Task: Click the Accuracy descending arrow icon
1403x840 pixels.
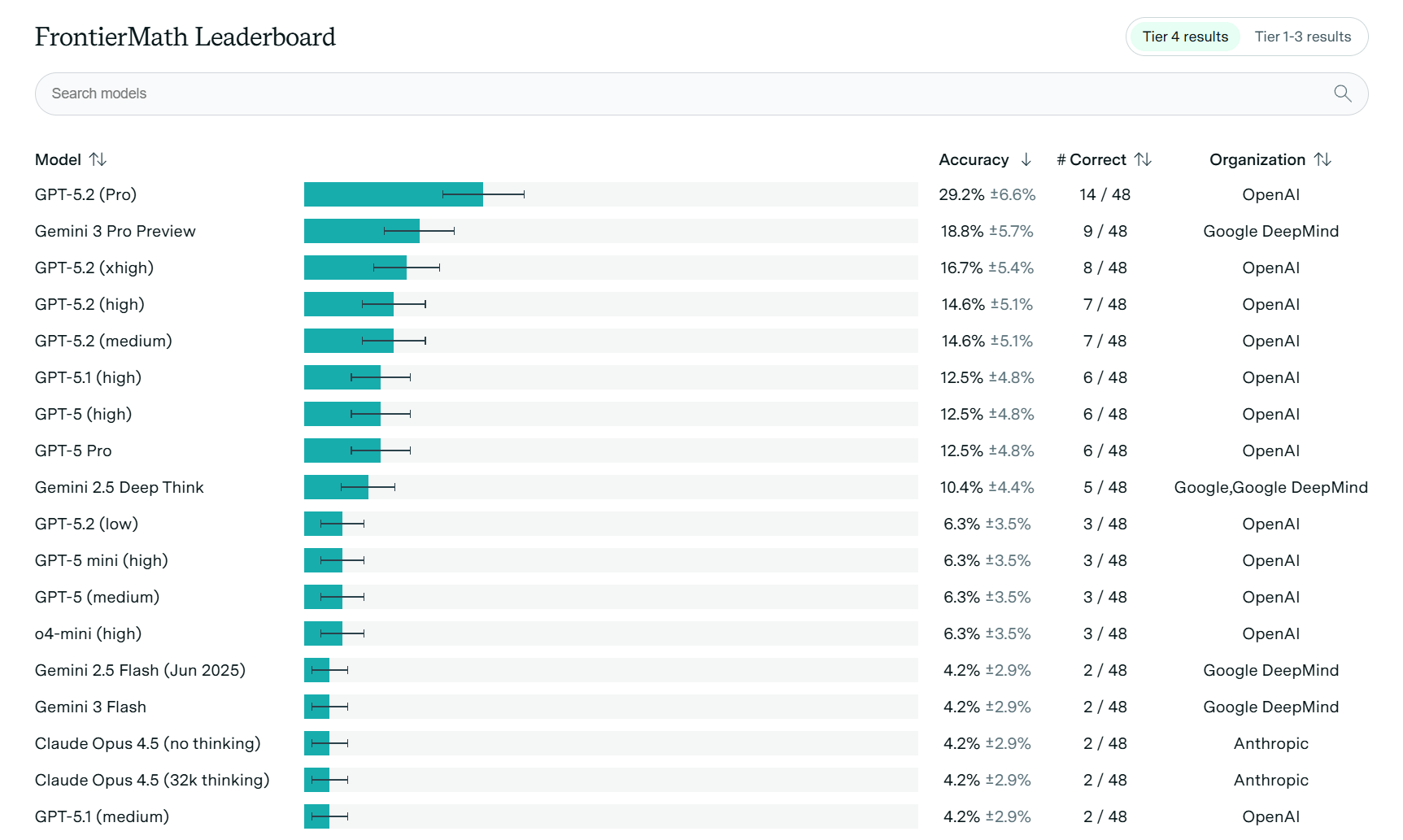Action: click(x=1026, y=159)
